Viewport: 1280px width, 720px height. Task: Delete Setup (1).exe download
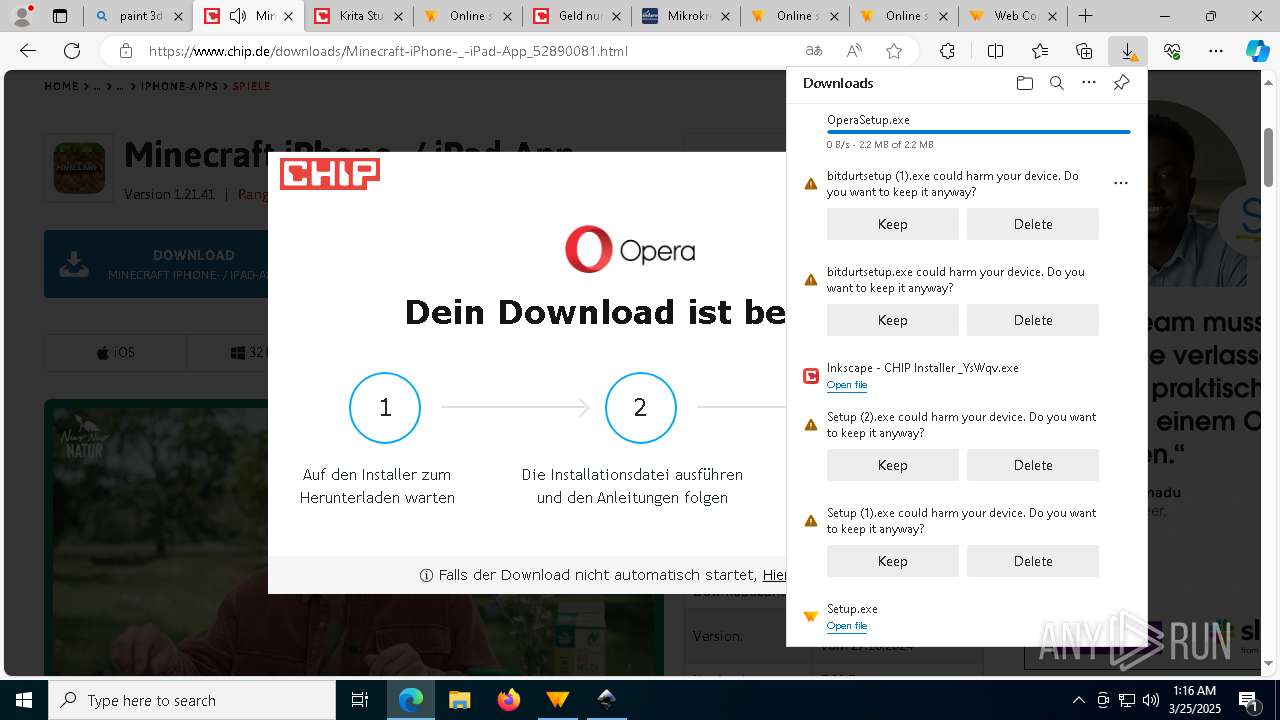click(x=1033, y=561)
